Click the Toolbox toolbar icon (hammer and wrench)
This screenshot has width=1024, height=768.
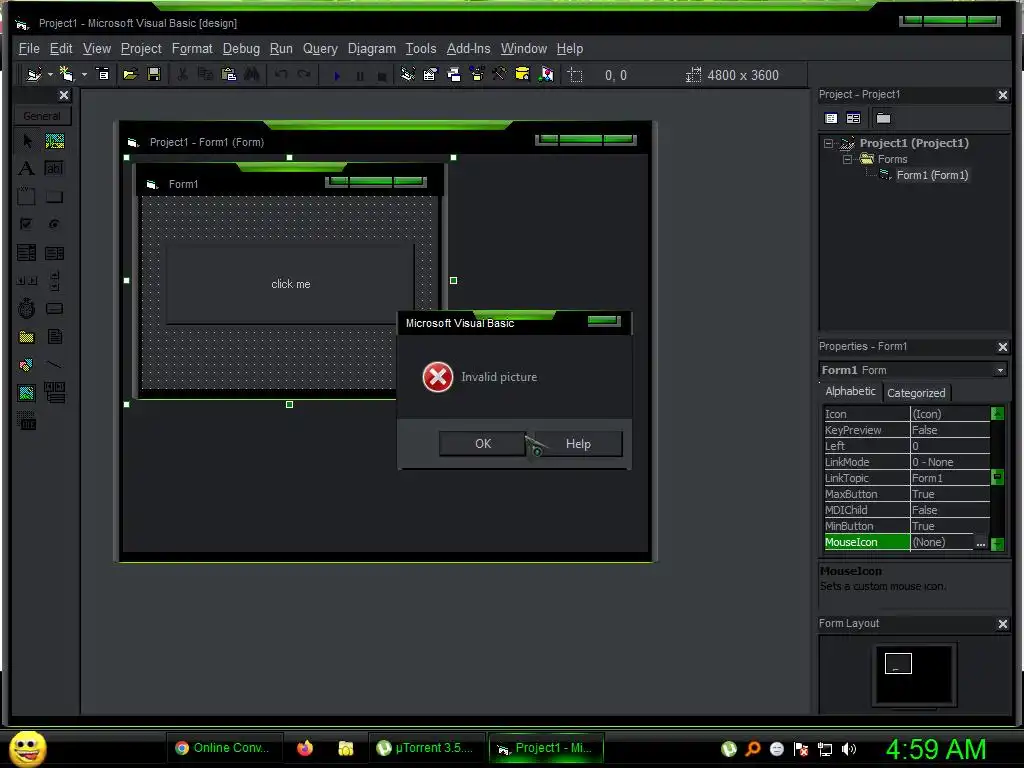click(499, 74)
